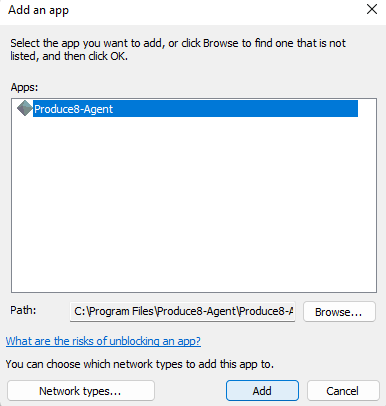386x406 pixels.
Task: Click the Cancel button
Action: pyautogui.click(x=343, y=391)
